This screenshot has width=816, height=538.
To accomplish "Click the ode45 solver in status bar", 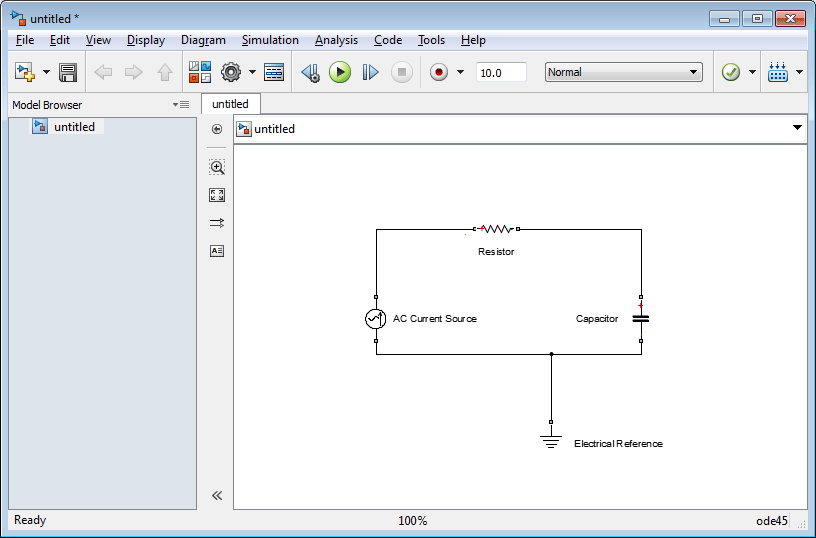I will pos(772,520).
